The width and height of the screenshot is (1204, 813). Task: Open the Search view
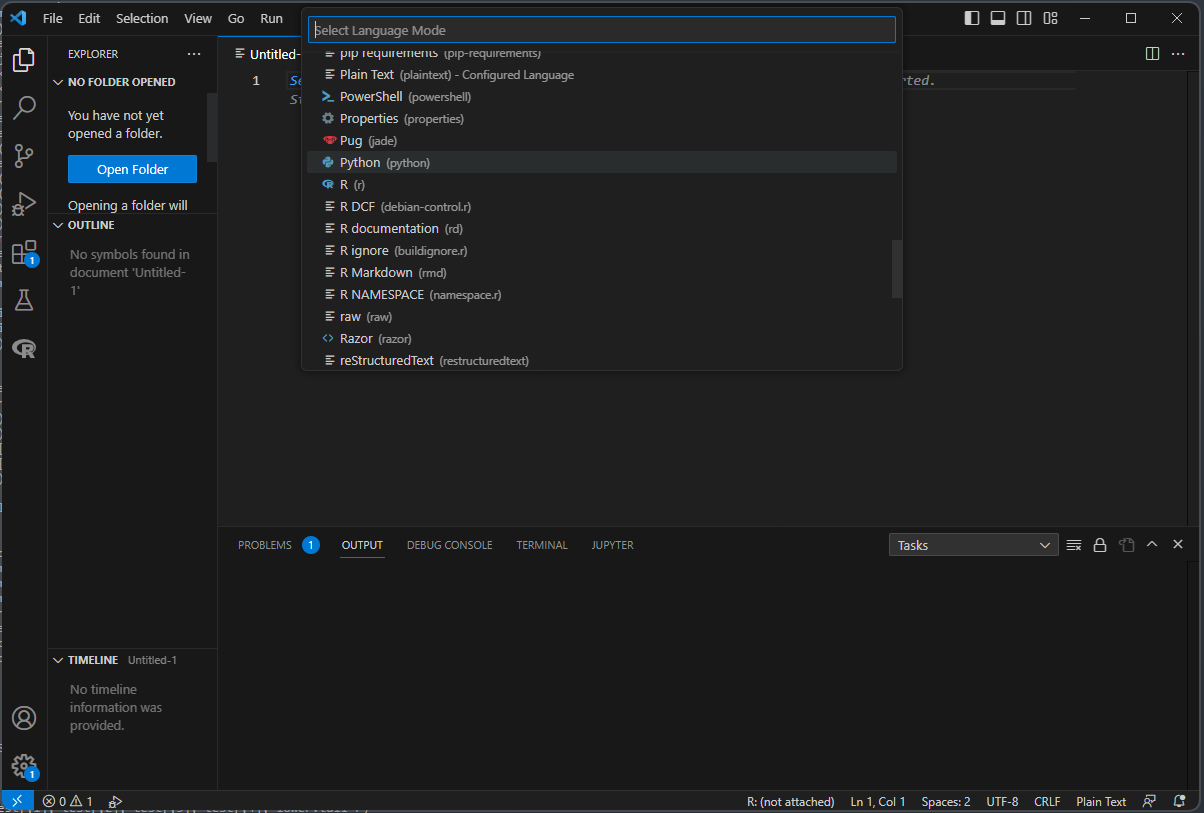[23, 107]
